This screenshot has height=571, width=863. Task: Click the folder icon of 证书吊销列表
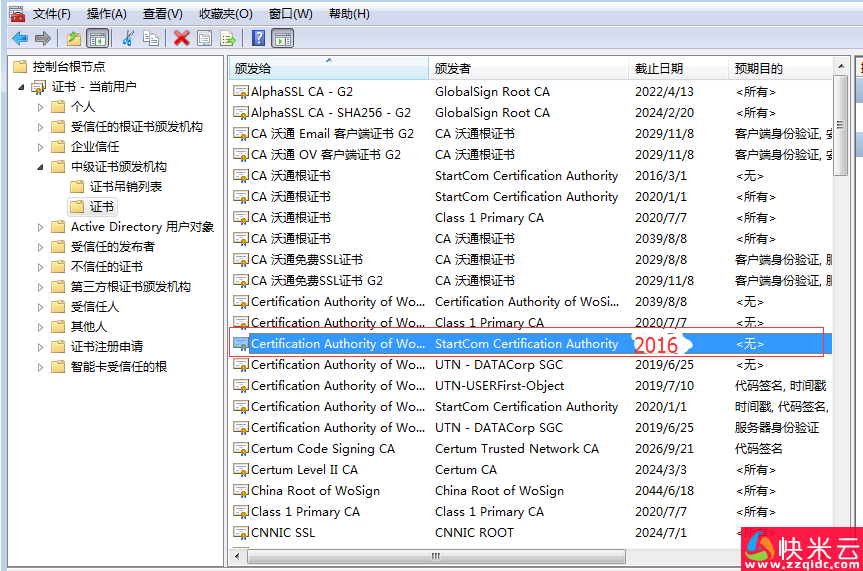click(78, 187)
